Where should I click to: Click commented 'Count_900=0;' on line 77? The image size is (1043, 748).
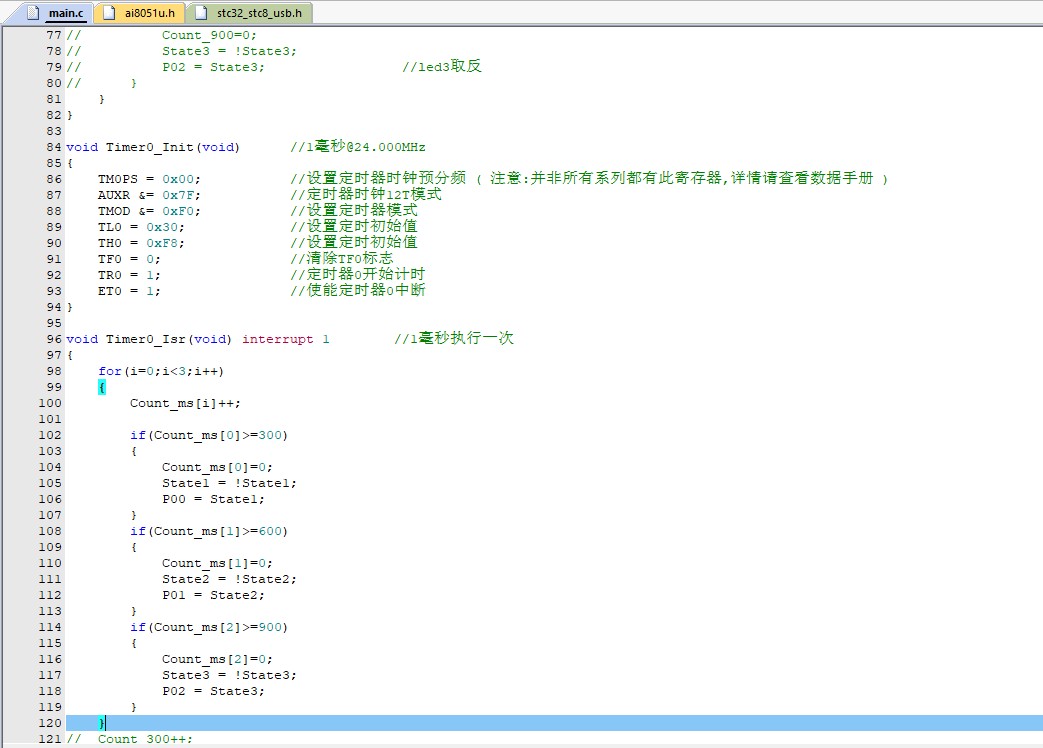point(209,35)
